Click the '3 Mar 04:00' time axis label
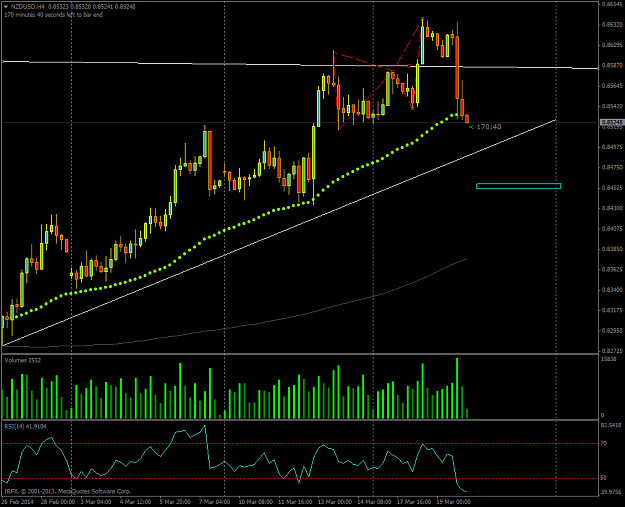Screen dimensions: 625x507 tap(96, 502)
